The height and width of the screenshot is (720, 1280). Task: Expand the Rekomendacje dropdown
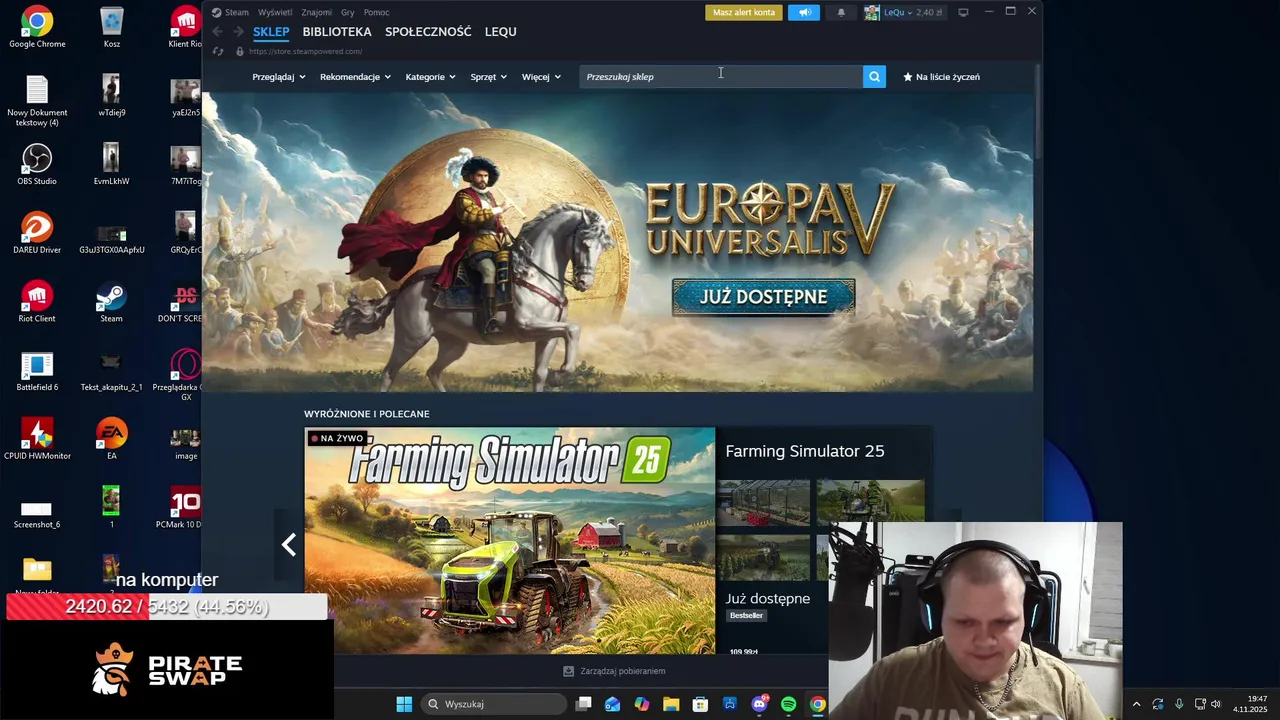(x=355, y=76)
